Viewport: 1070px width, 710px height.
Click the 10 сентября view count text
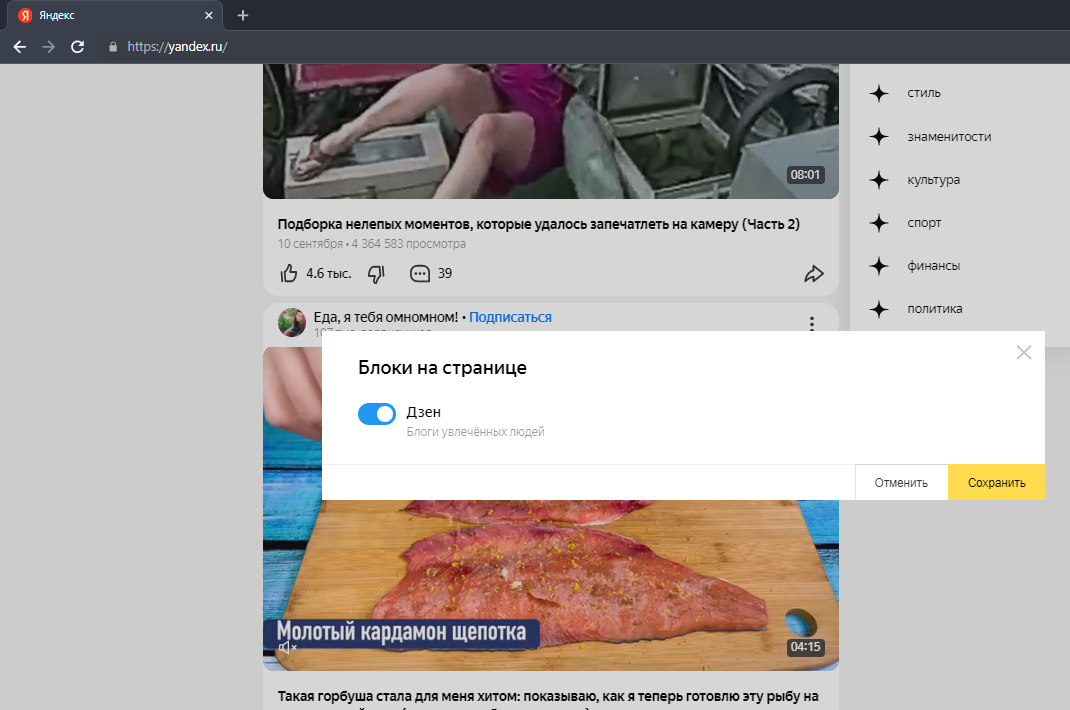coord(371,244)
